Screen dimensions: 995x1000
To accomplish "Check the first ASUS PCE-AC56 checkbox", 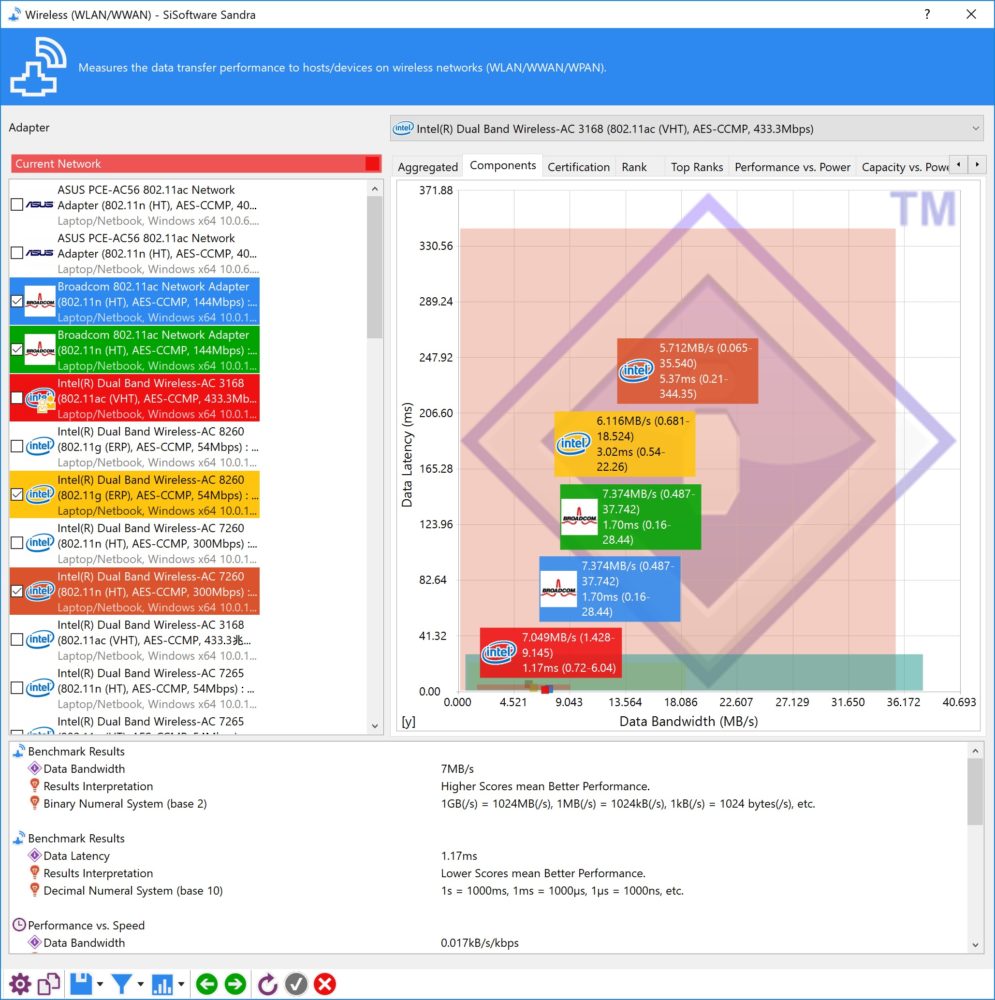I will pos(17,205).
